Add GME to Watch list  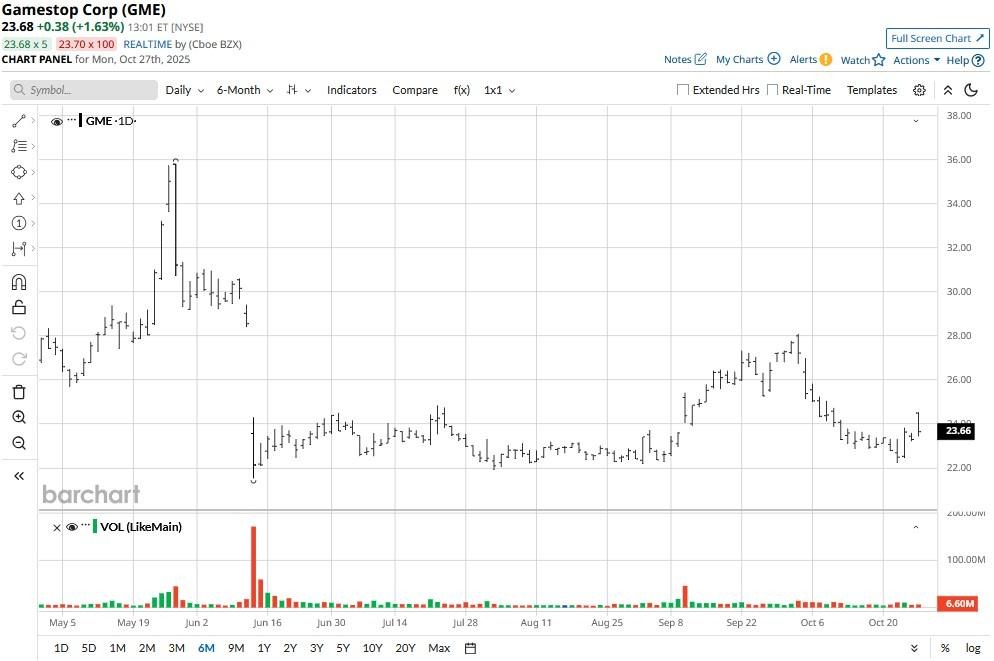coord(862,60)
